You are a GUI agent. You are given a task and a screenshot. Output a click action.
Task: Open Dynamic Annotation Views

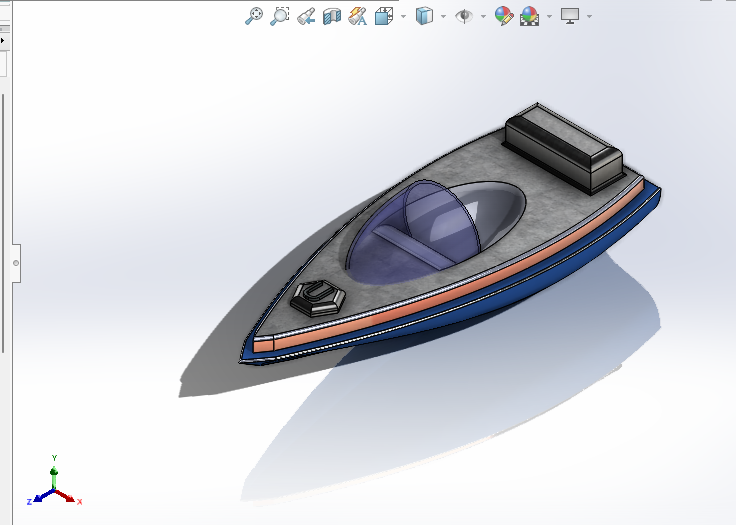pyautogui.click(x=358, y=16)
